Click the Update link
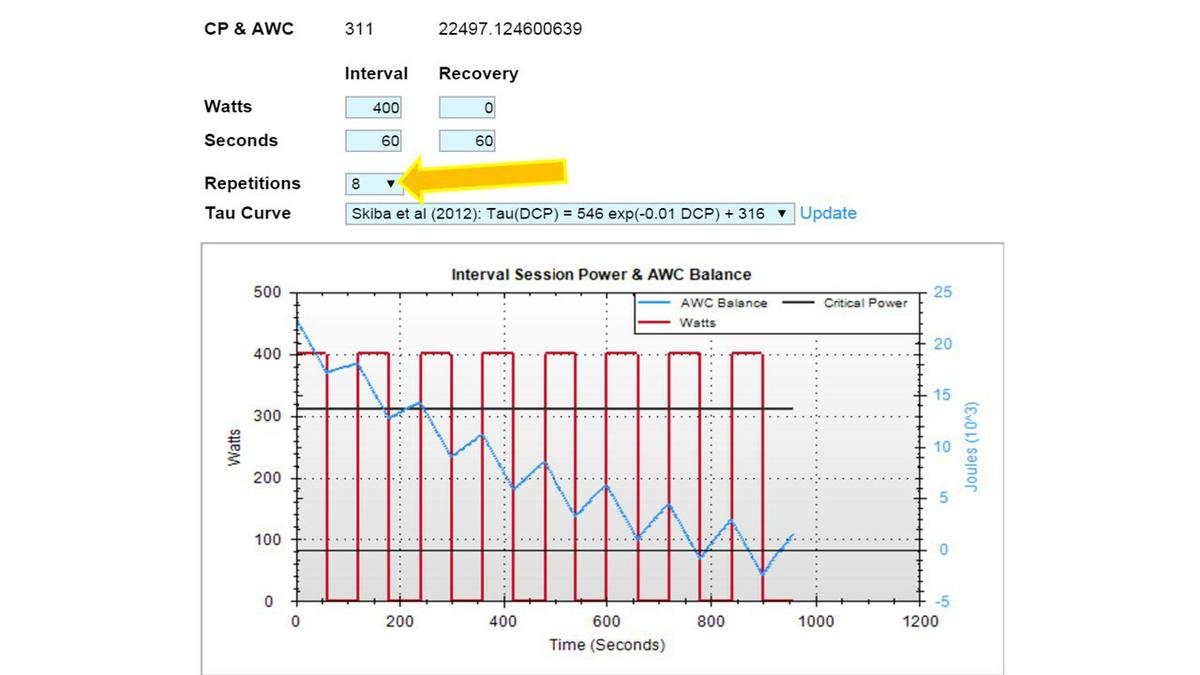This screenshot has height=675, width=1200. coord(828,213)
